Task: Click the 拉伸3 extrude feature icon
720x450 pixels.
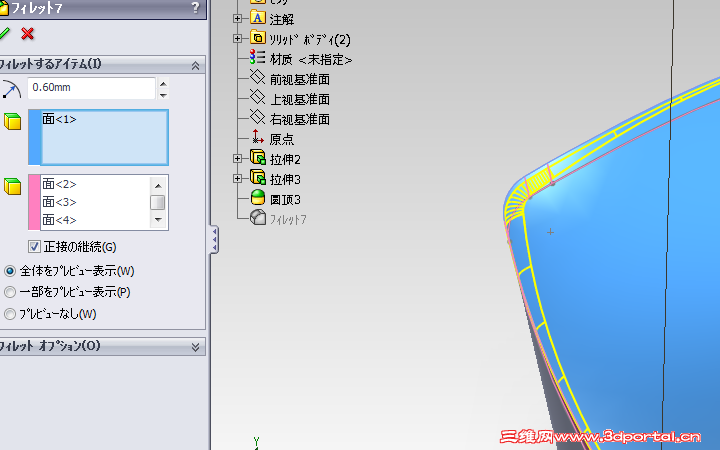Action: click(x=258, y=177)
